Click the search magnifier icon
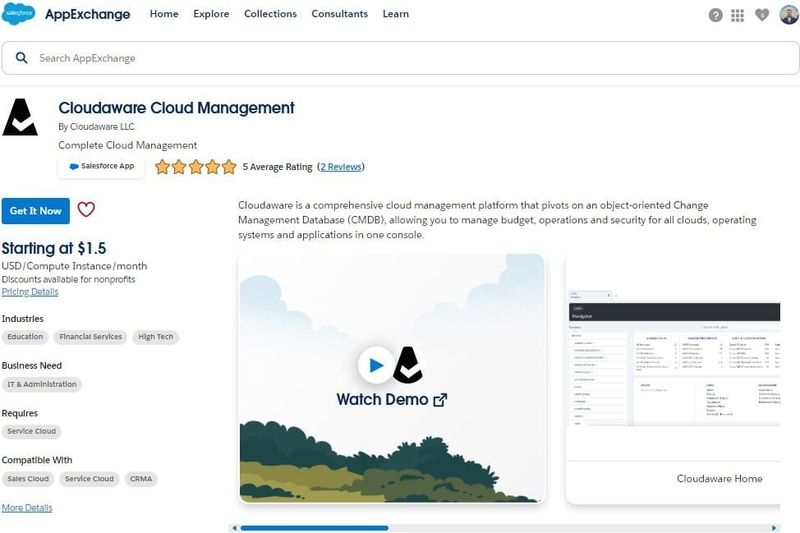The image size is (800, 533). pos(21,58)
